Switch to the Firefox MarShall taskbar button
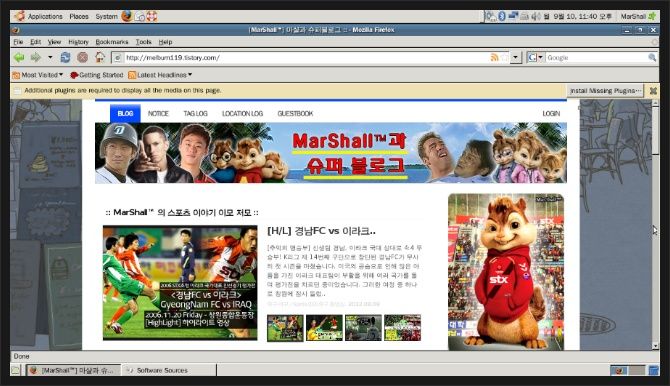The image size is (670, 386). point(73,370)
